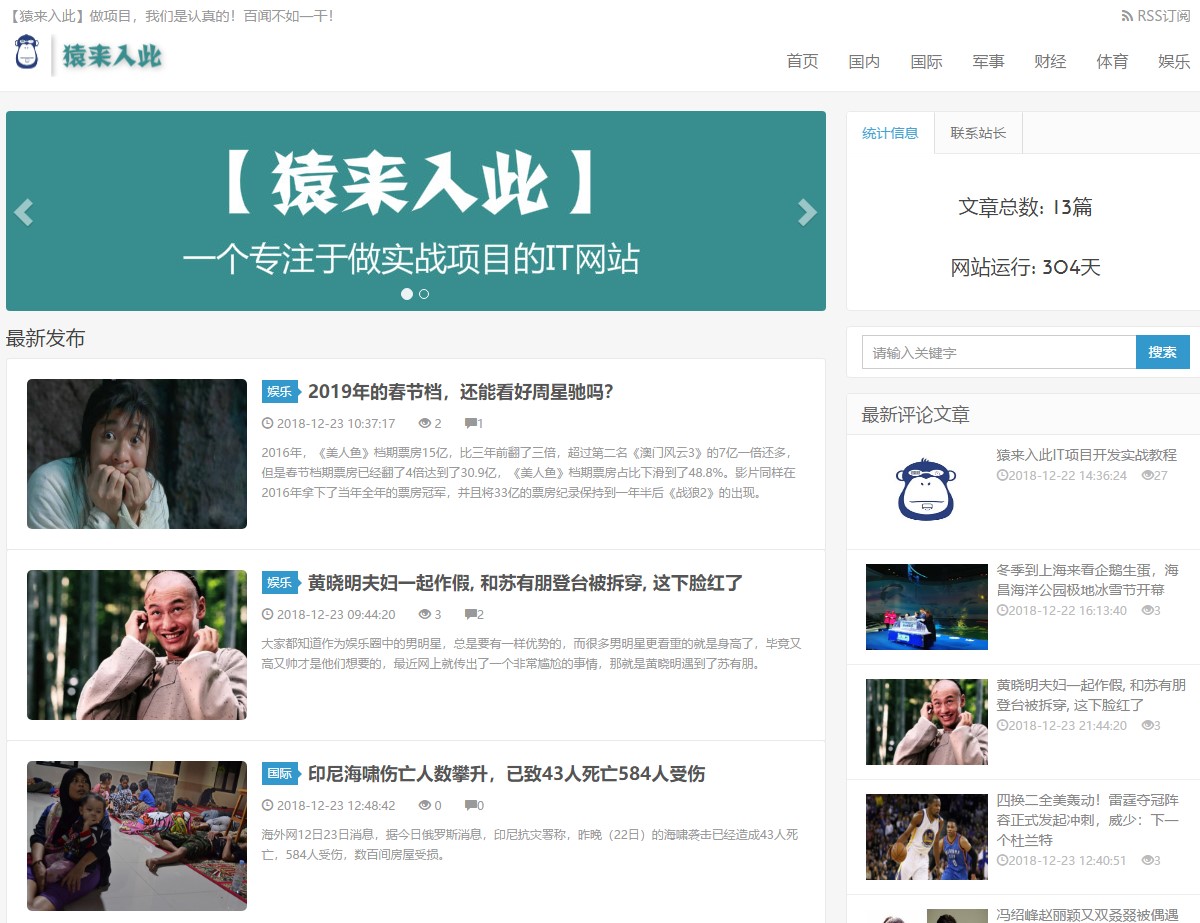Viewport: 1200px width, 923px height.
Task: Click eye icon on sidebar 黄晓明 item
Action: point(1147,725)
